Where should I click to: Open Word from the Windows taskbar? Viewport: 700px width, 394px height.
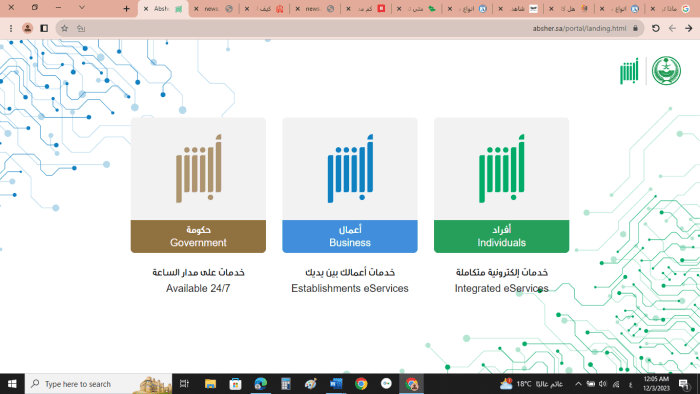(x=336, y=384)
